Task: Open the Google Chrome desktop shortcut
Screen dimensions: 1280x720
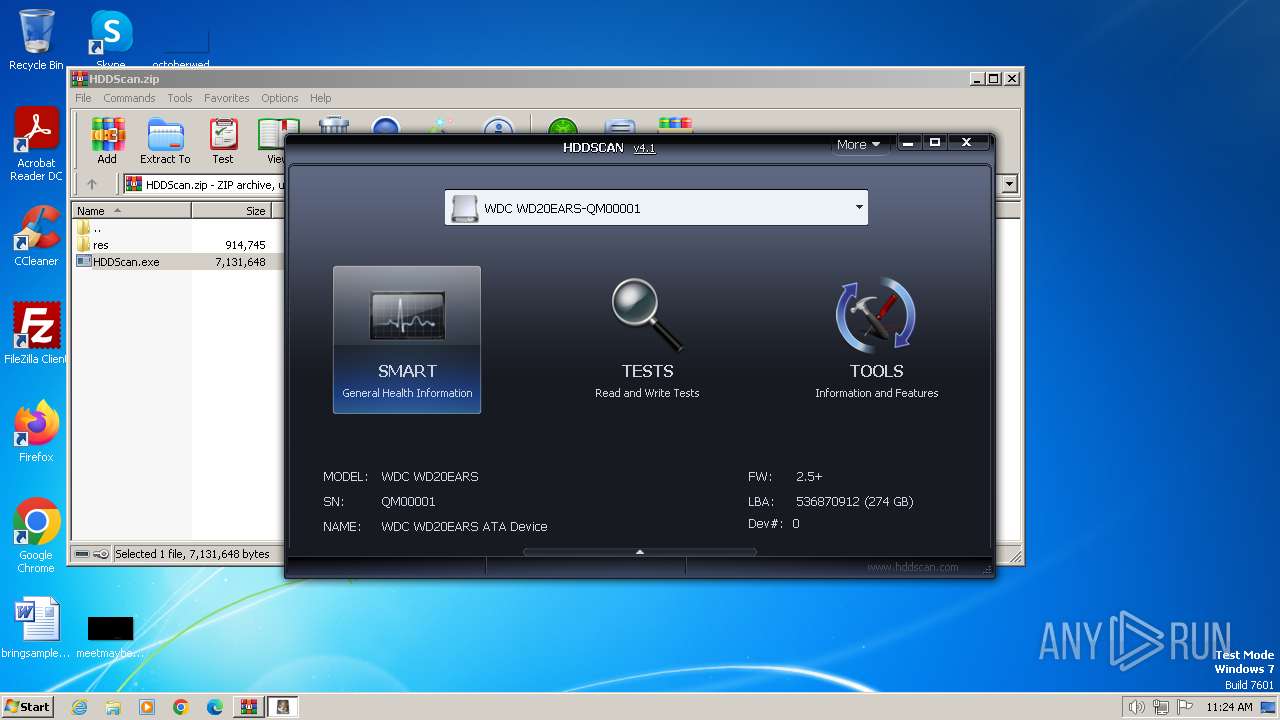Action: [x=36, y=536]
